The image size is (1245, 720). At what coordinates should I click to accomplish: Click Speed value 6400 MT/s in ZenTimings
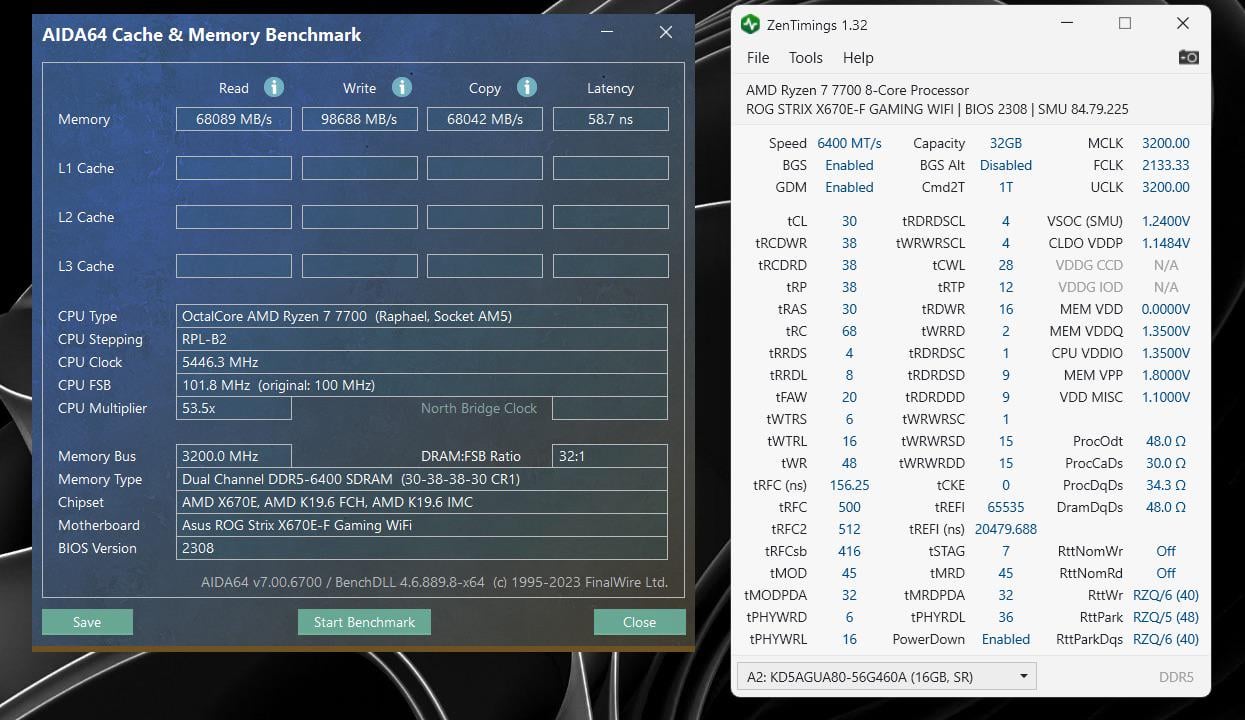[849, 143]
